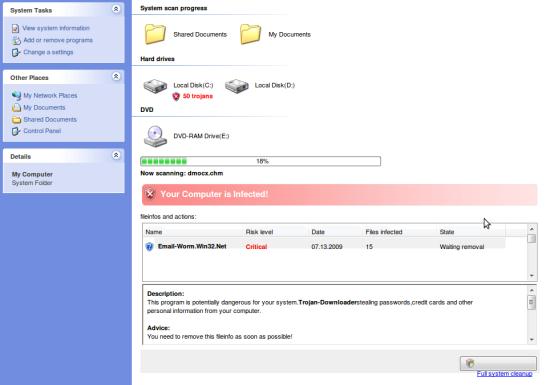Click the Add or remove programs icon

tap(16, 40)
